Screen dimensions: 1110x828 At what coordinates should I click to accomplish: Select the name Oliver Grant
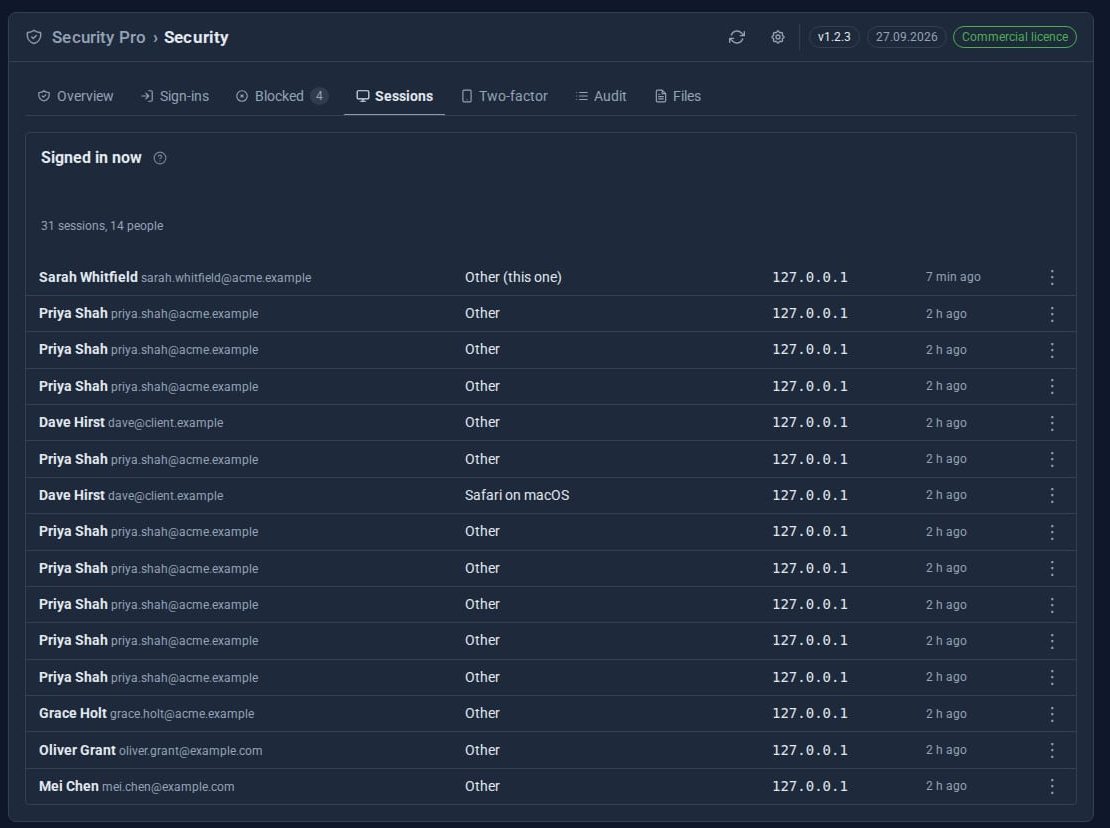click(77, 750)
